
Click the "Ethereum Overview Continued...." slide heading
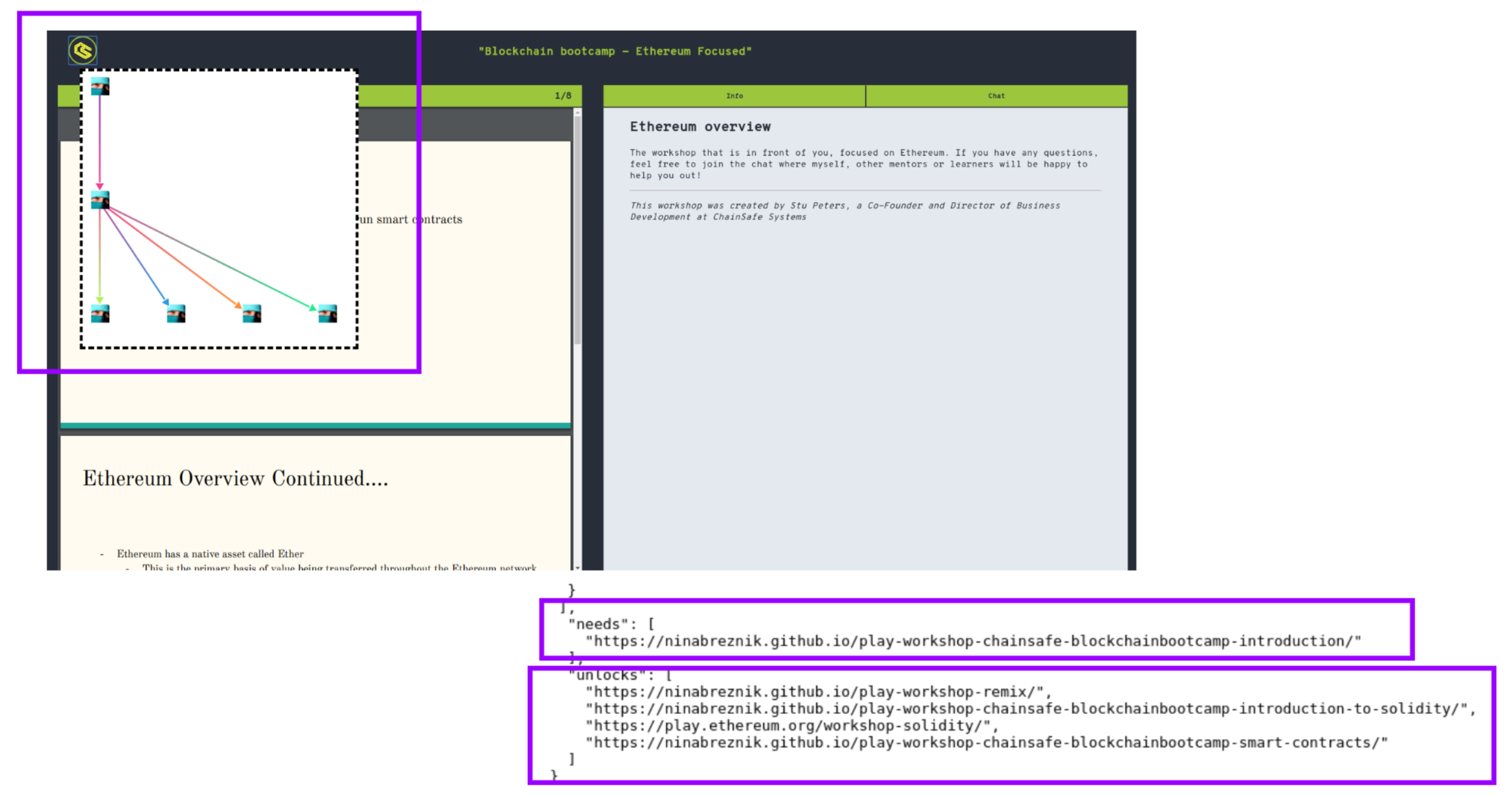click(235, 479)
